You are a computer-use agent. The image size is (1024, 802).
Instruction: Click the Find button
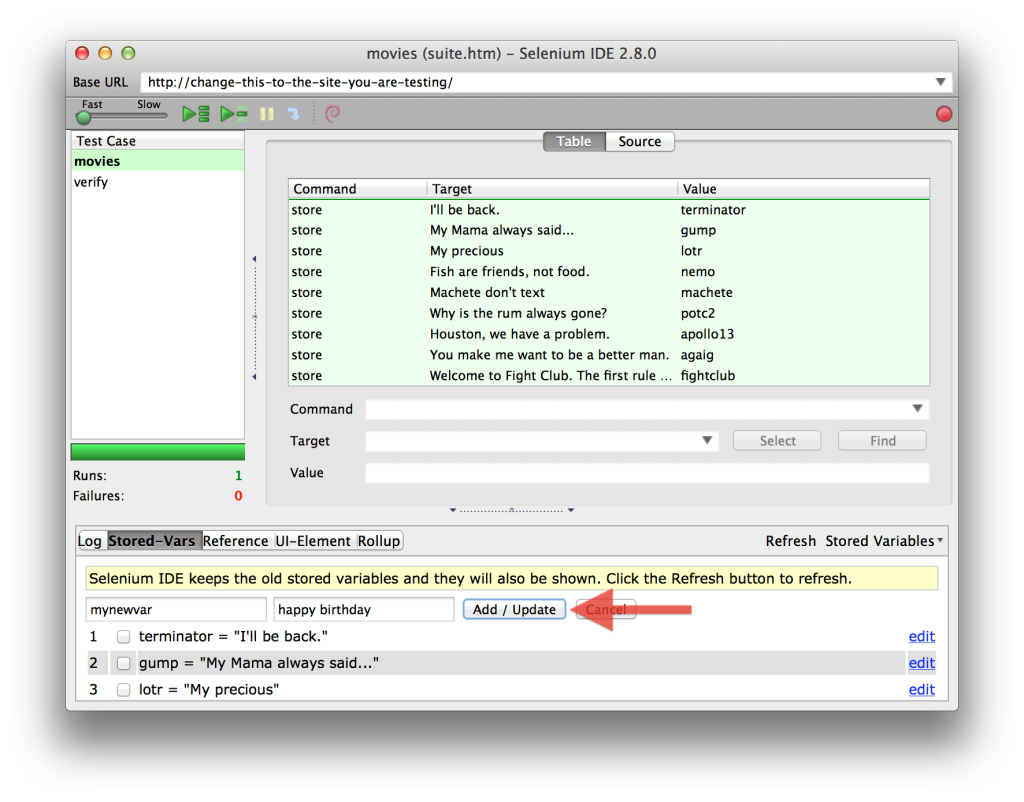click(x=882, y=441)
